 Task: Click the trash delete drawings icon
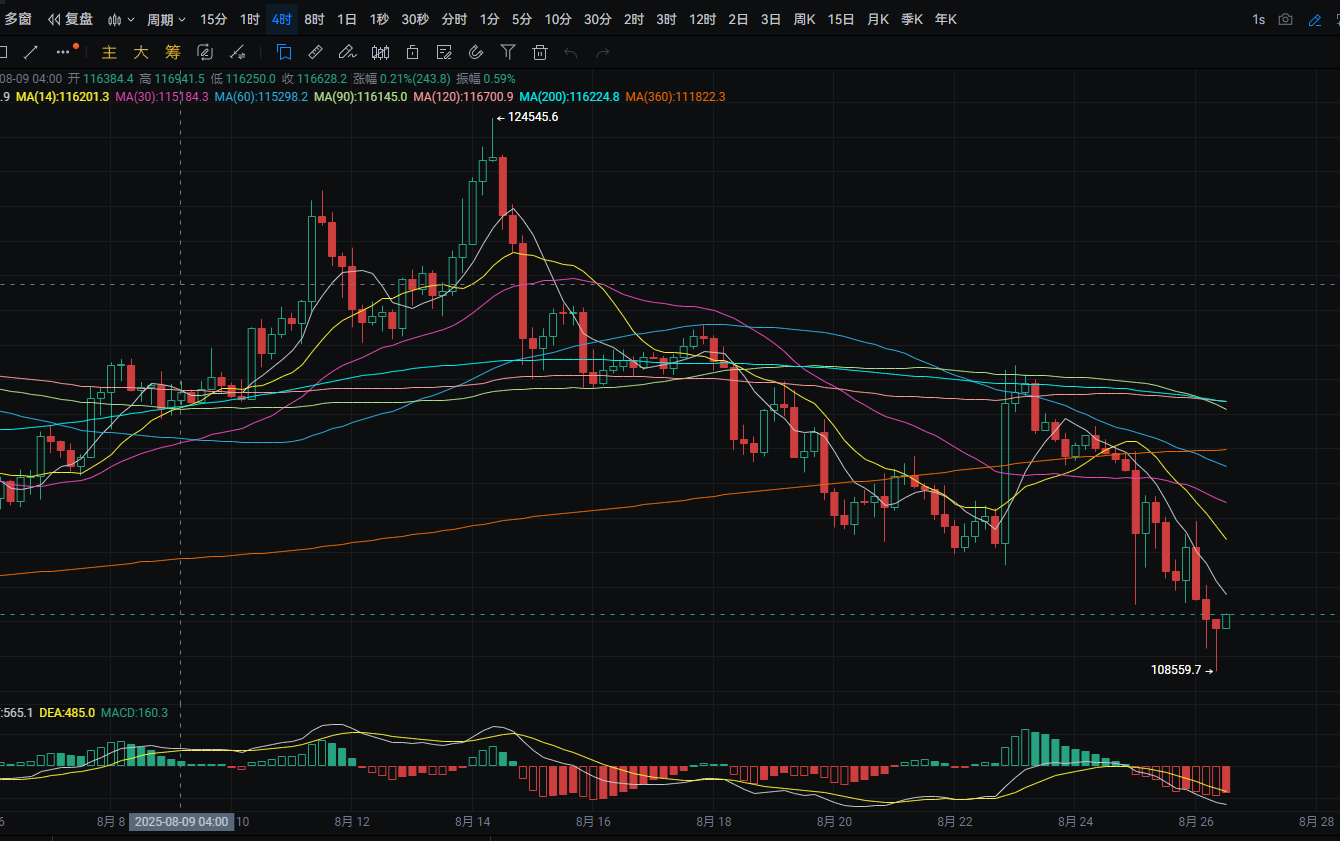coord(540,52)
